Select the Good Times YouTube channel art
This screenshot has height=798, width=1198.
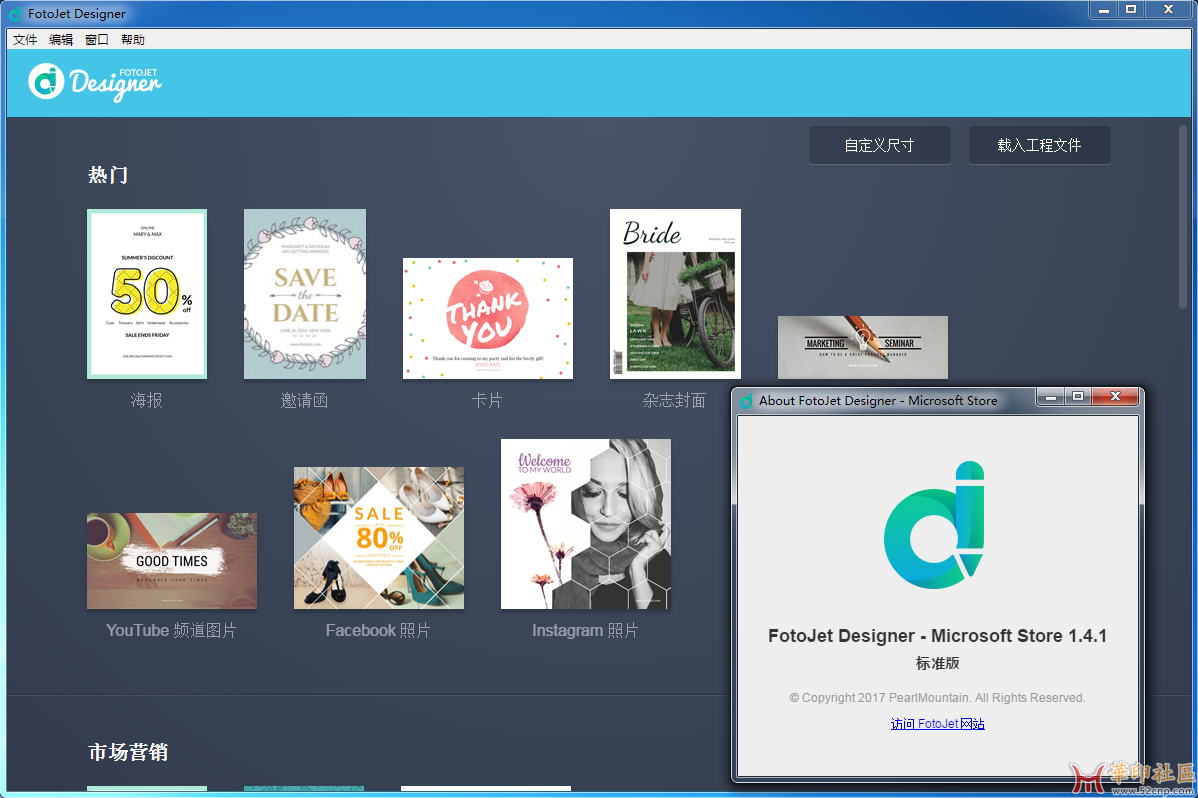pyautogui.click(x=172, y=561)
